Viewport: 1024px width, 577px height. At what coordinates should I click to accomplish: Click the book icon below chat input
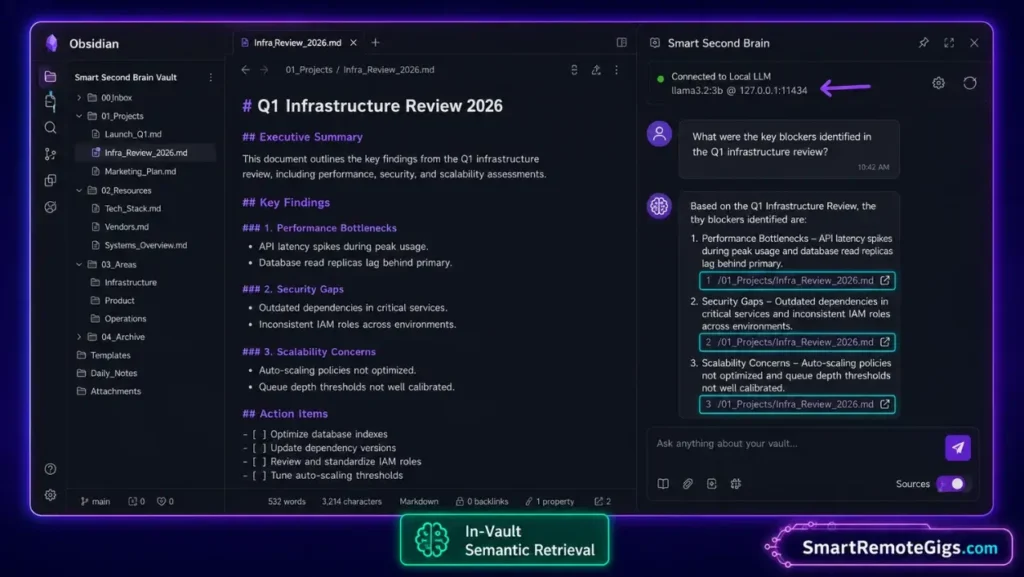pyautogui.click(x=663, y=484)
